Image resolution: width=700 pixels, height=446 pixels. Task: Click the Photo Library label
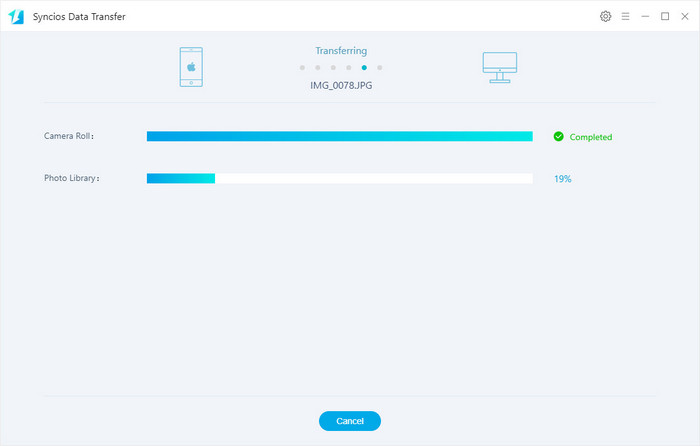coord(72,178)
